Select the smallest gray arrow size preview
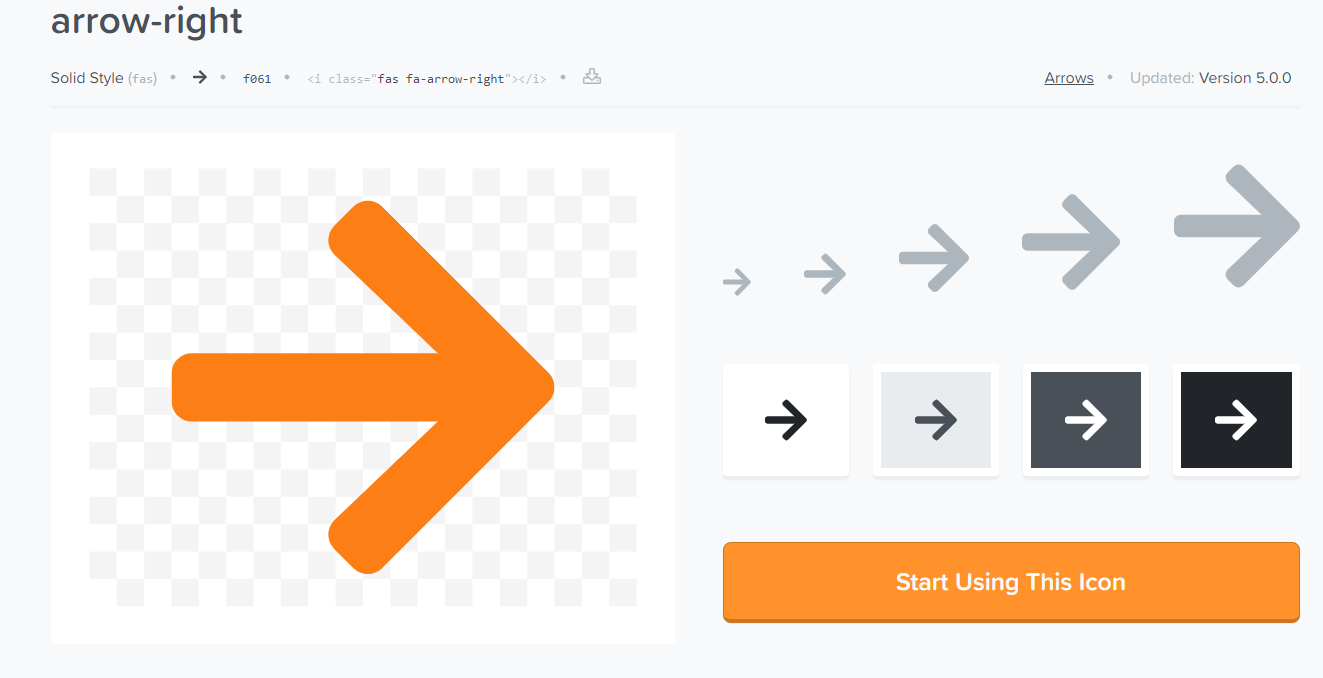The height and width of the screenshot is (678, 1323). [737, 282]
